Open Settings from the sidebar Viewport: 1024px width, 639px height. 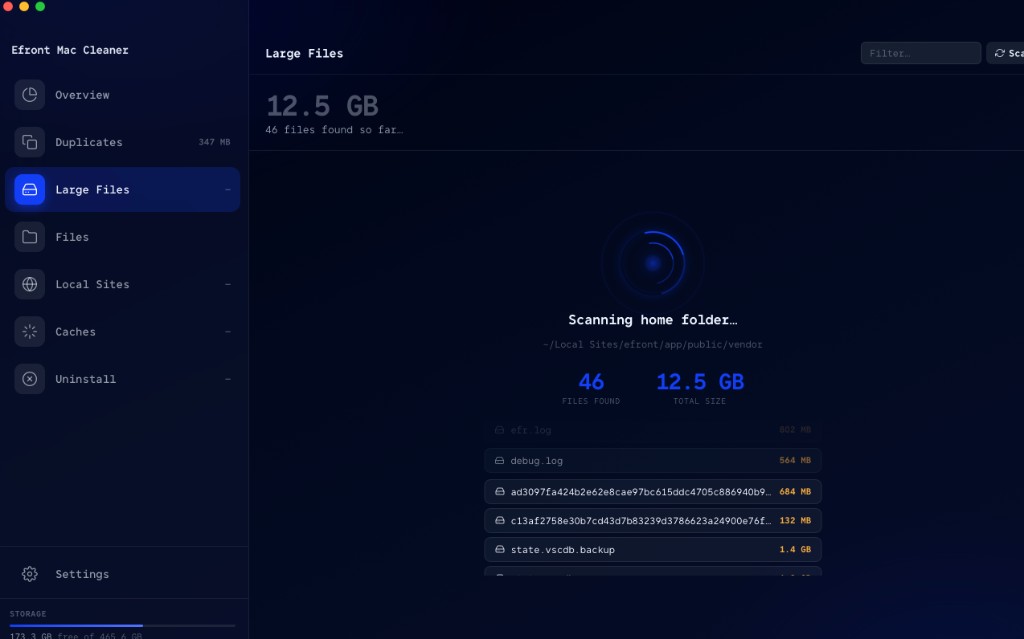pyautogui.click(x=122, y=574)
